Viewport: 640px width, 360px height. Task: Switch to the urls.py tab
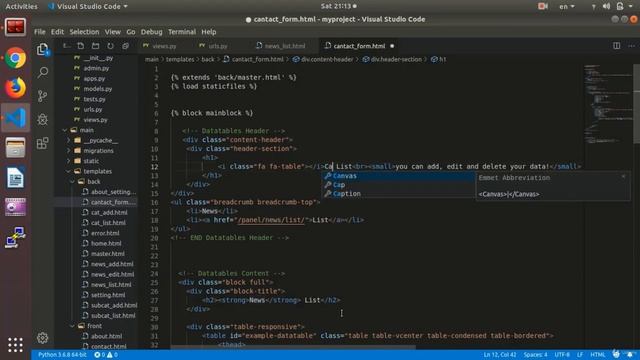coord(218,46)
